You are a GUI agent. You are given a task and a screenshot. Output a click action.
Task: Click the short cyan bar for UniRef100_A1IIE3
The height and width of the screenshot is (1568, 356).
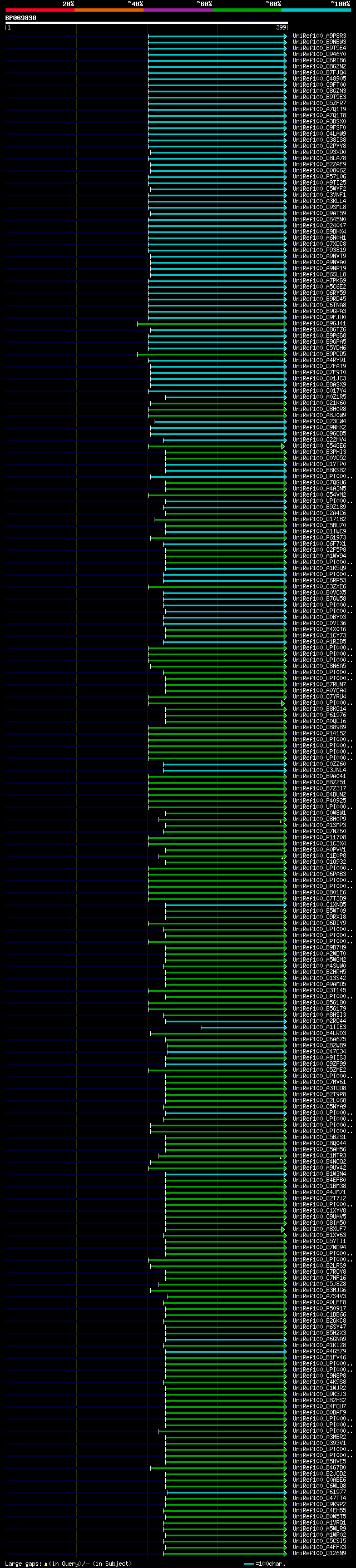click(x=244, y=1027)
